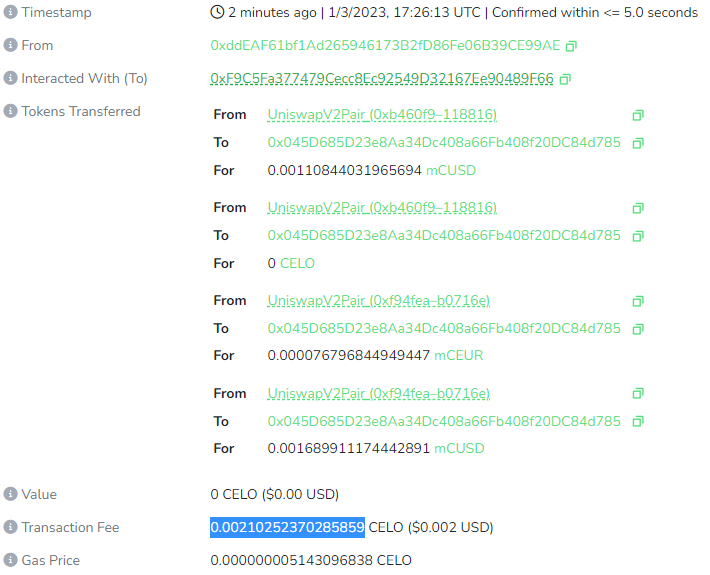This screenshot has width=710, height=575.
Task: Copy UniswapV2Pair address above the mCEUR transfer
Action: click(638, 301)
